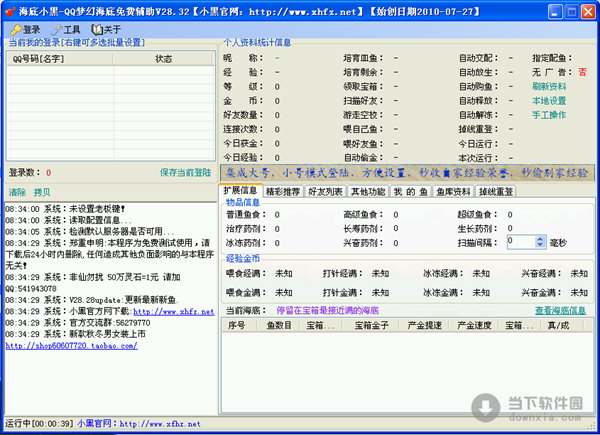Click the 扫描间隔 input field

pos(521,242)
